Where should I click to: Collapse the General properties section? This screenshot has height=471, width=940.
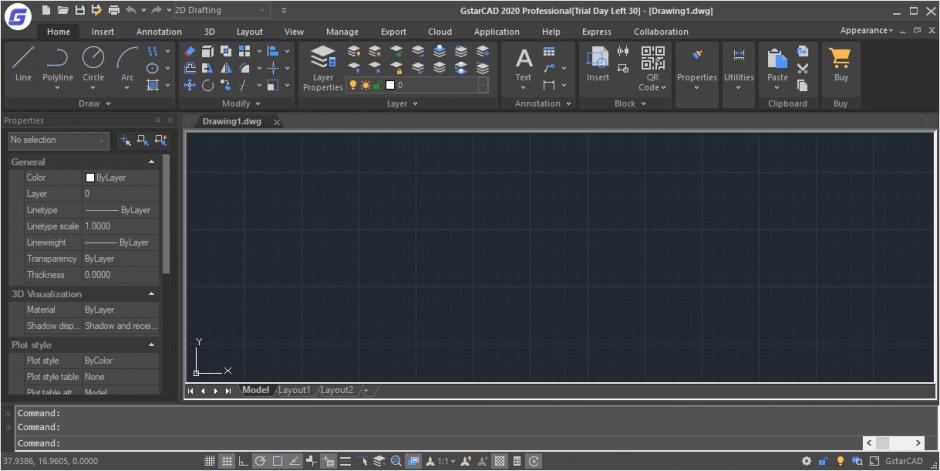(x=151, y=162)
